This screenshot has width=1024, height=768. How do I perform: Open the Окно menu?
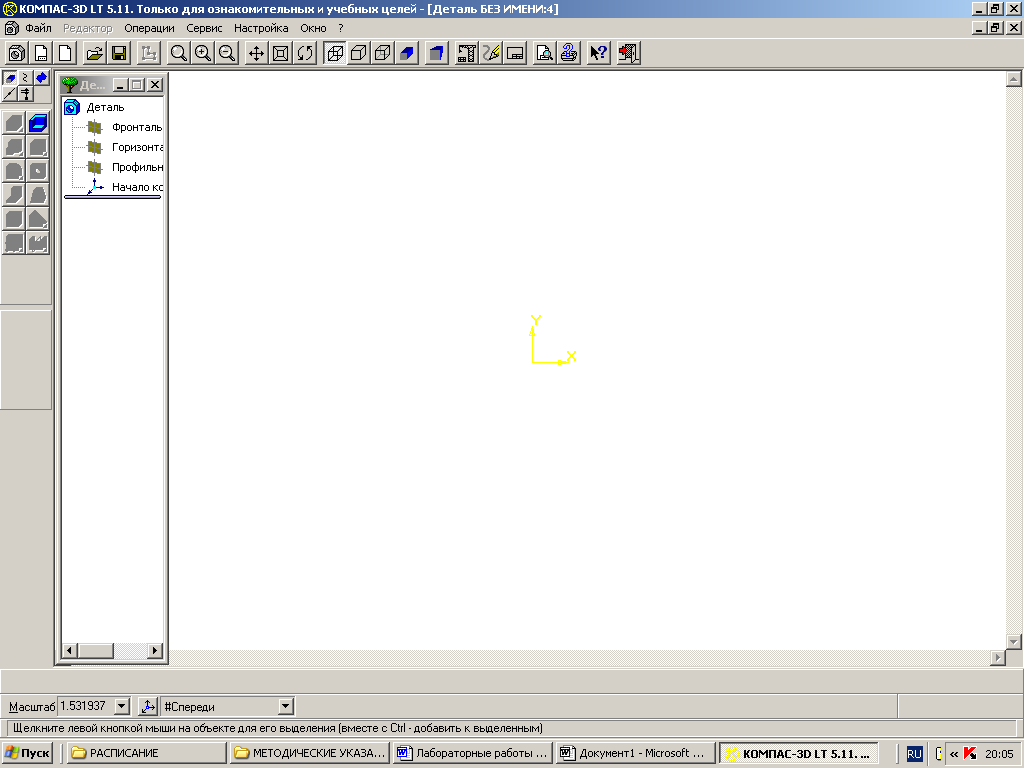pos(313,28)
